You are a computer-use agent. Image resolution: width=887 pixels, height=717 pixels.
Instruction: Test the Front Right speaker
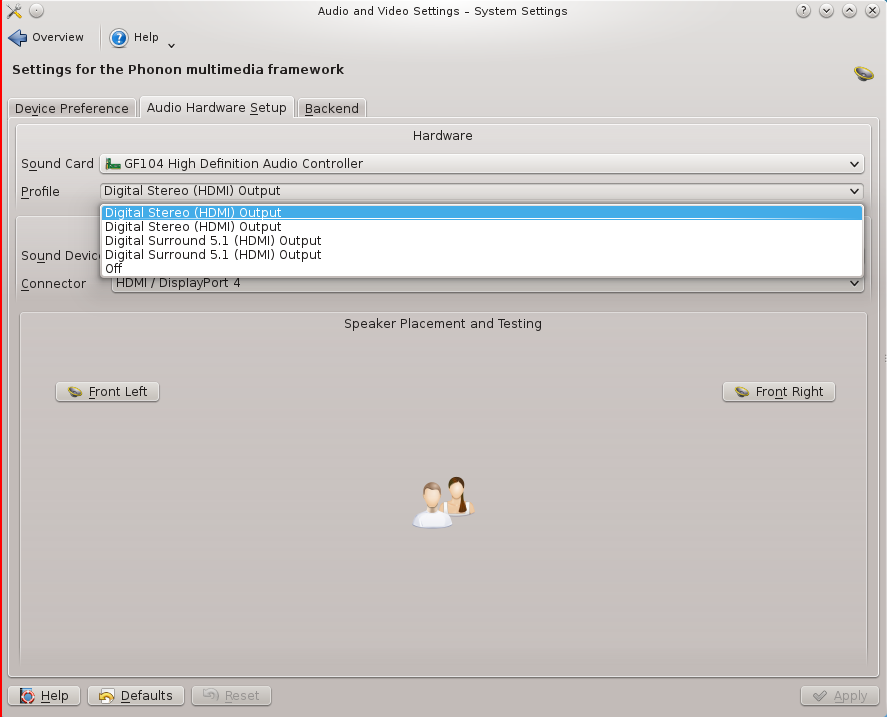pos(779,392)
